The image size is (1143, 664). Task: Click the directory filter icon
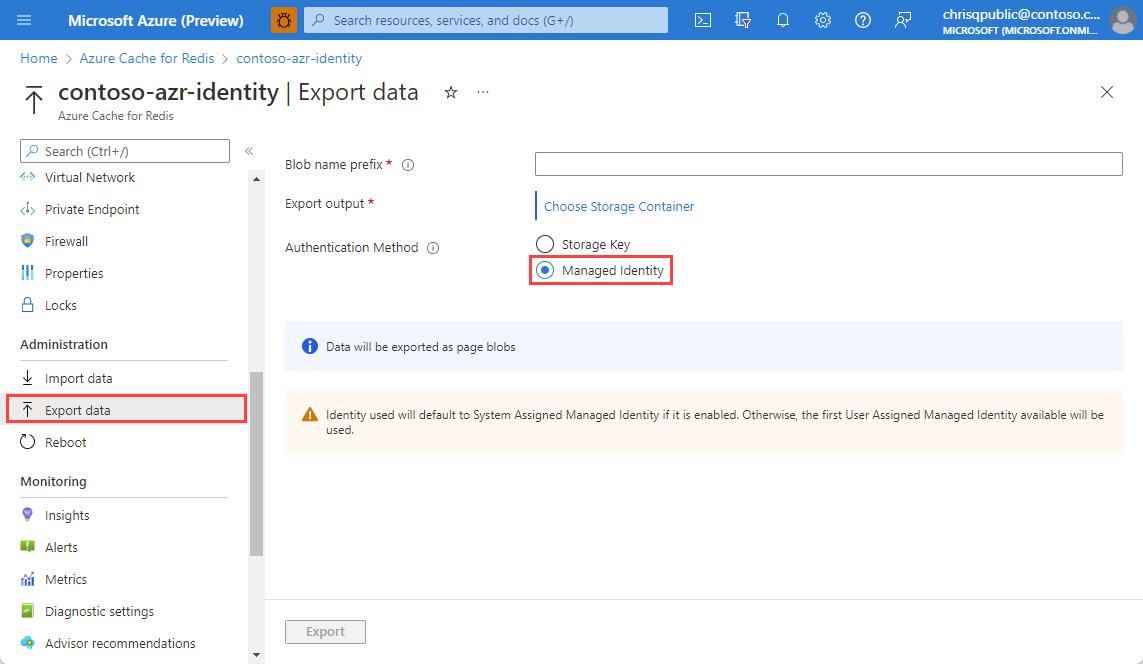pyautogui.click(x=743, y=20)
